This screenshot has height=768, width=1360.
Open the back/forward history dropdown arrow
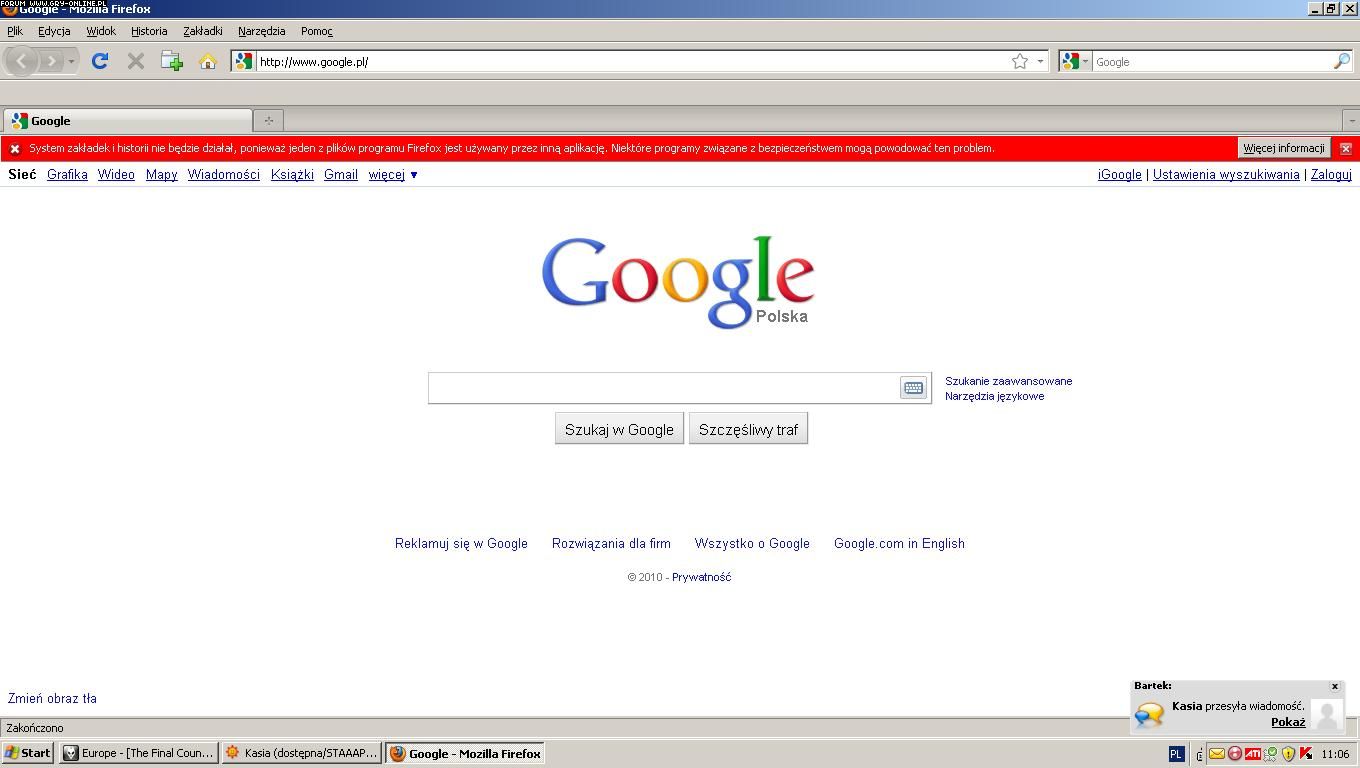(71, 62)
